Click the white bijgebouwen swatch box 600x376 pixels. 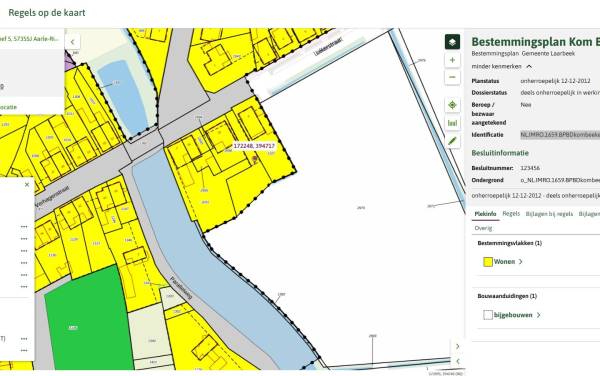(488, 315)
